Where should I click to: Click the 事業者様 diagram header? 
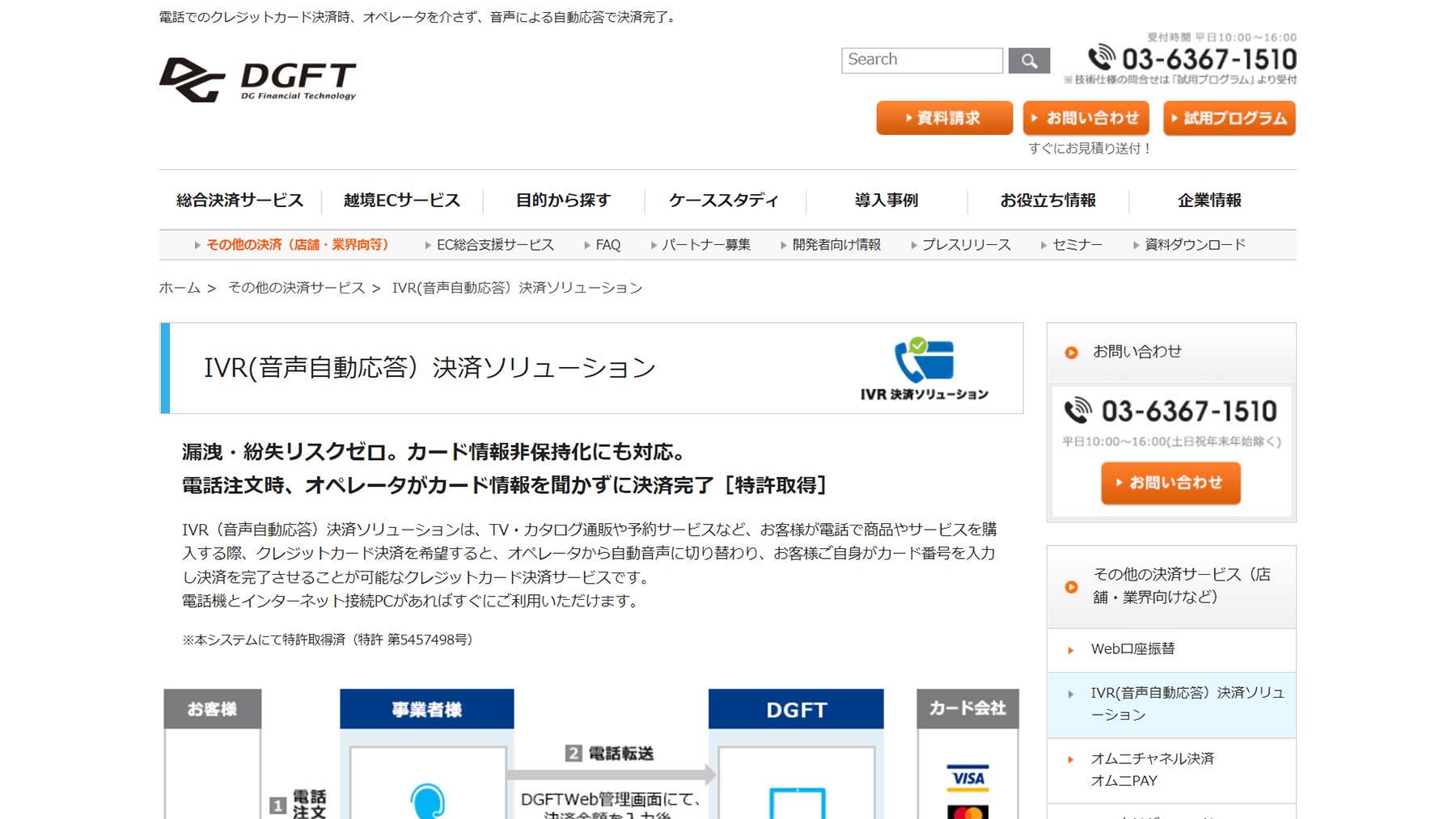(x=427, y=709)
